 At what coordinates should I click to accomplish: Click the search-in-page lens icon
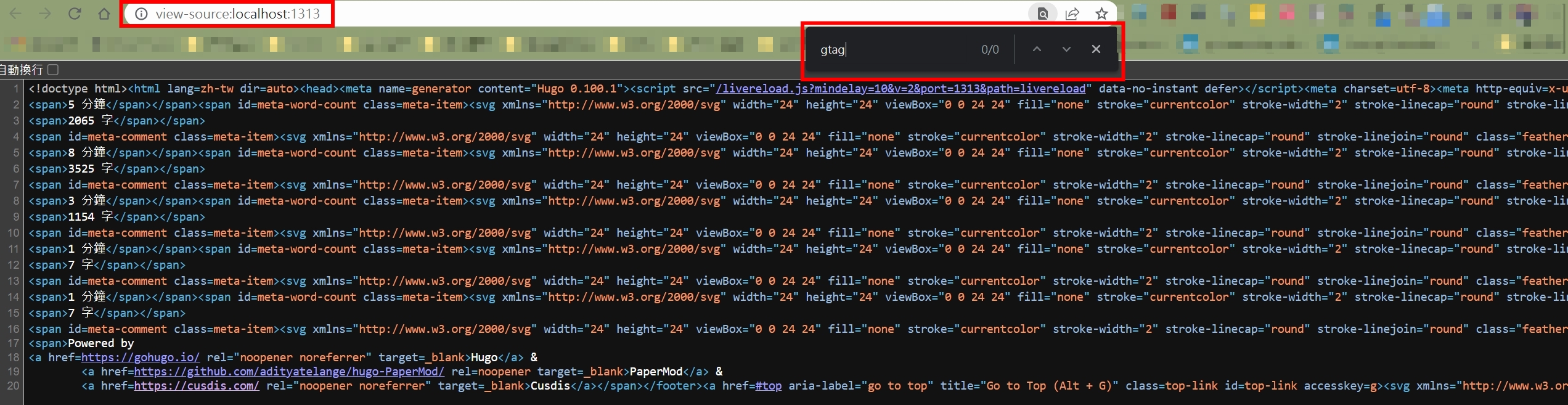[1043, 14]
